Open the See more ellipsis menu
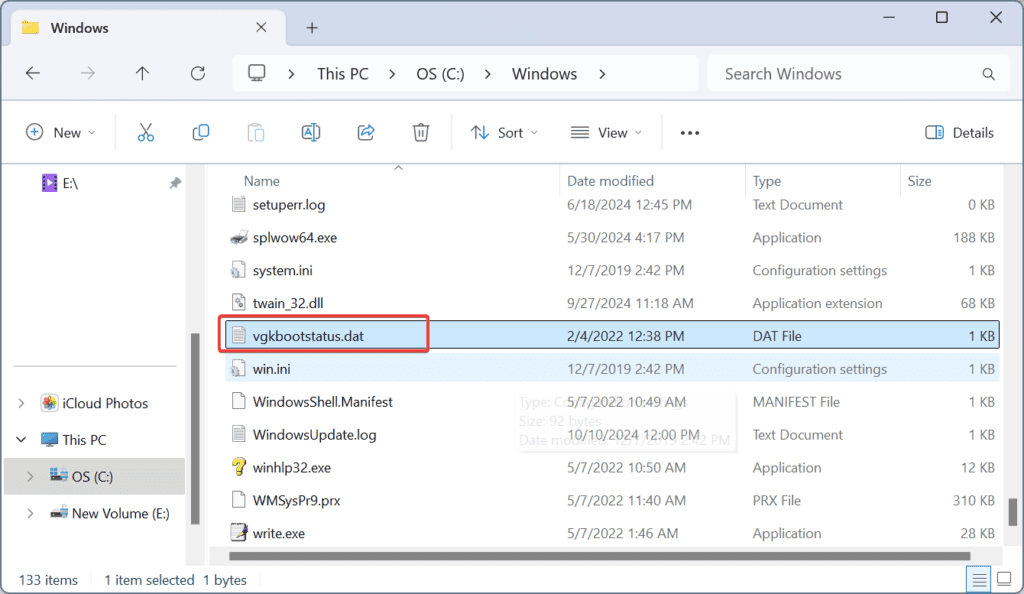This screenshot has width=1024, height=594. [690, 133]
